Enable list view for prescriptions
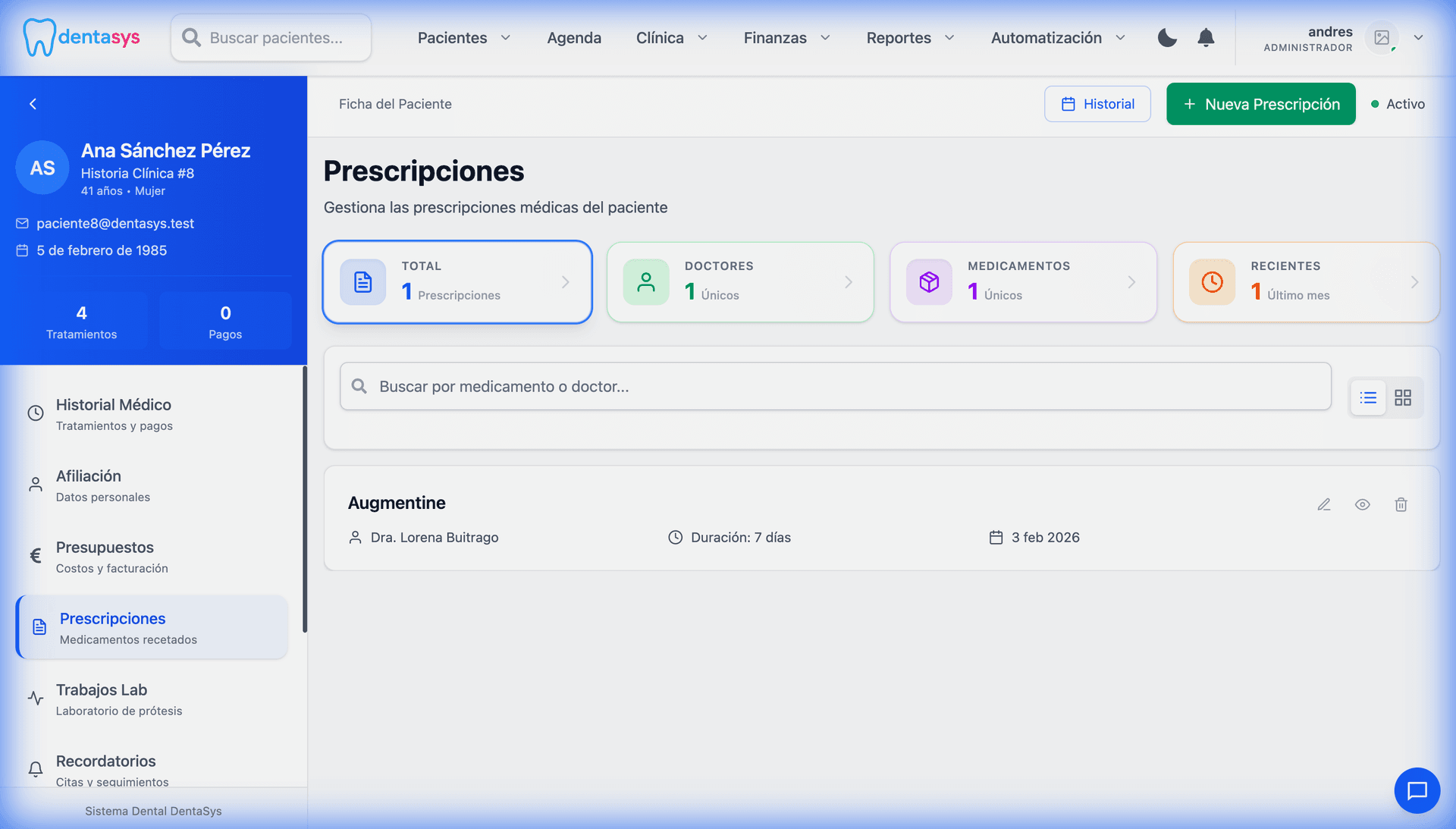 (1367, 397)
